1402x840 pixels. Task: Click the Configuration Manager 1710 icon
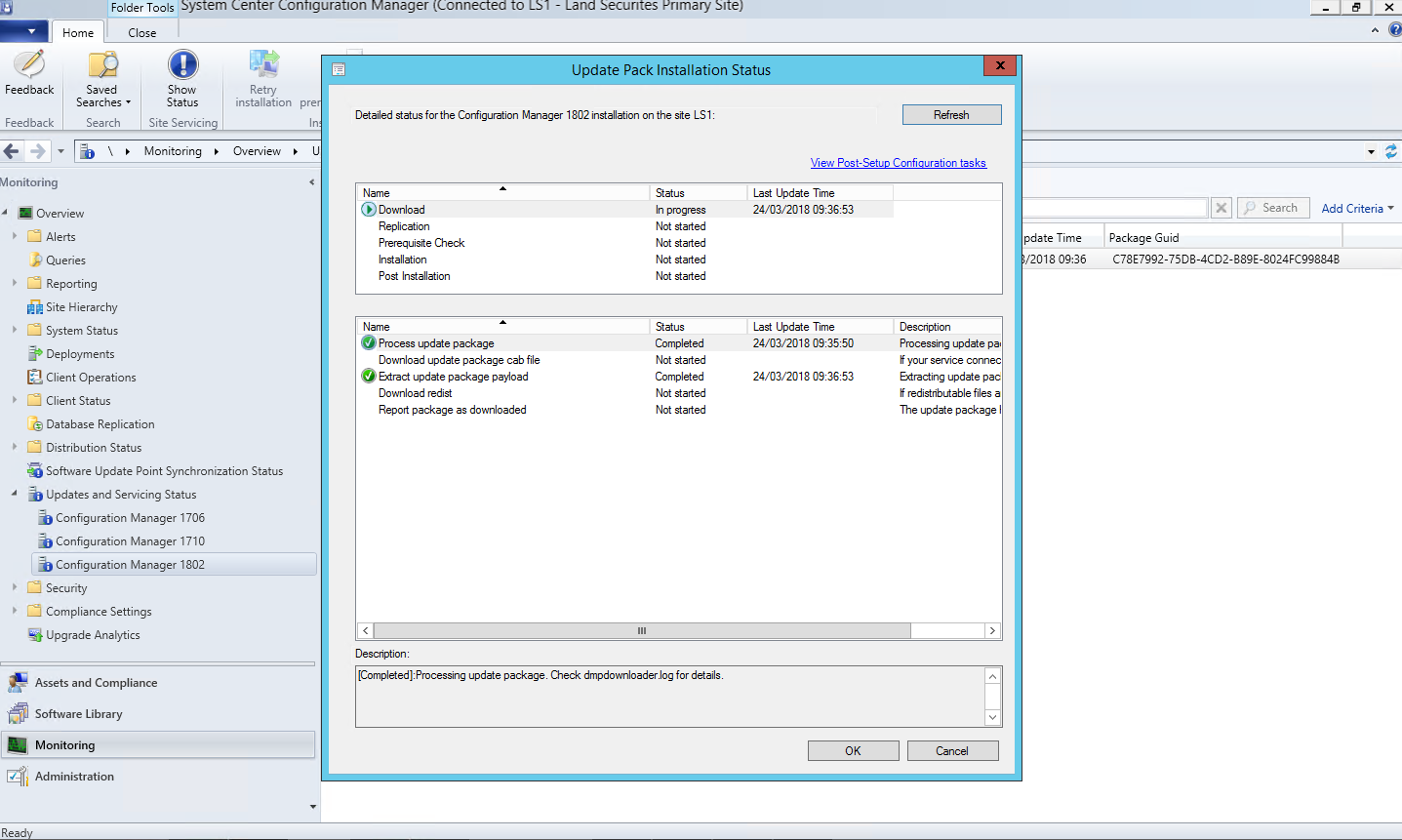point(45,540)
